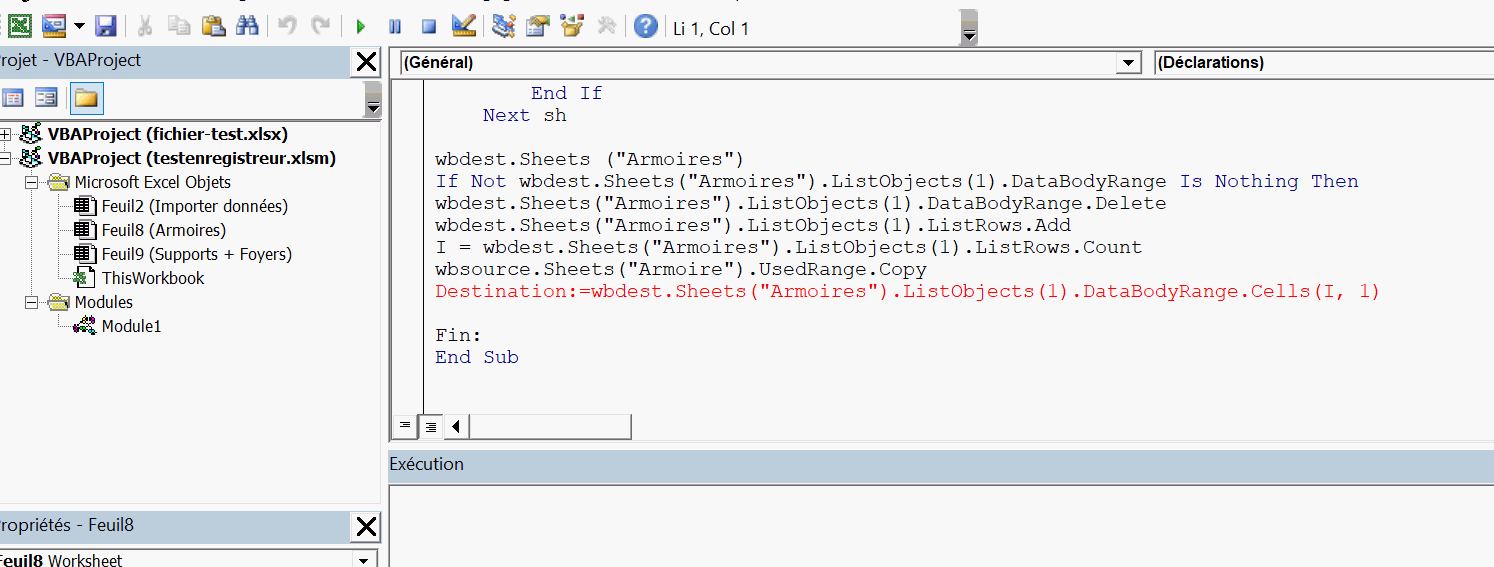Viewport: 1494px width, 567px height.
Task: Open Visual Basic Help question mark icon
Action: point(647,26)
